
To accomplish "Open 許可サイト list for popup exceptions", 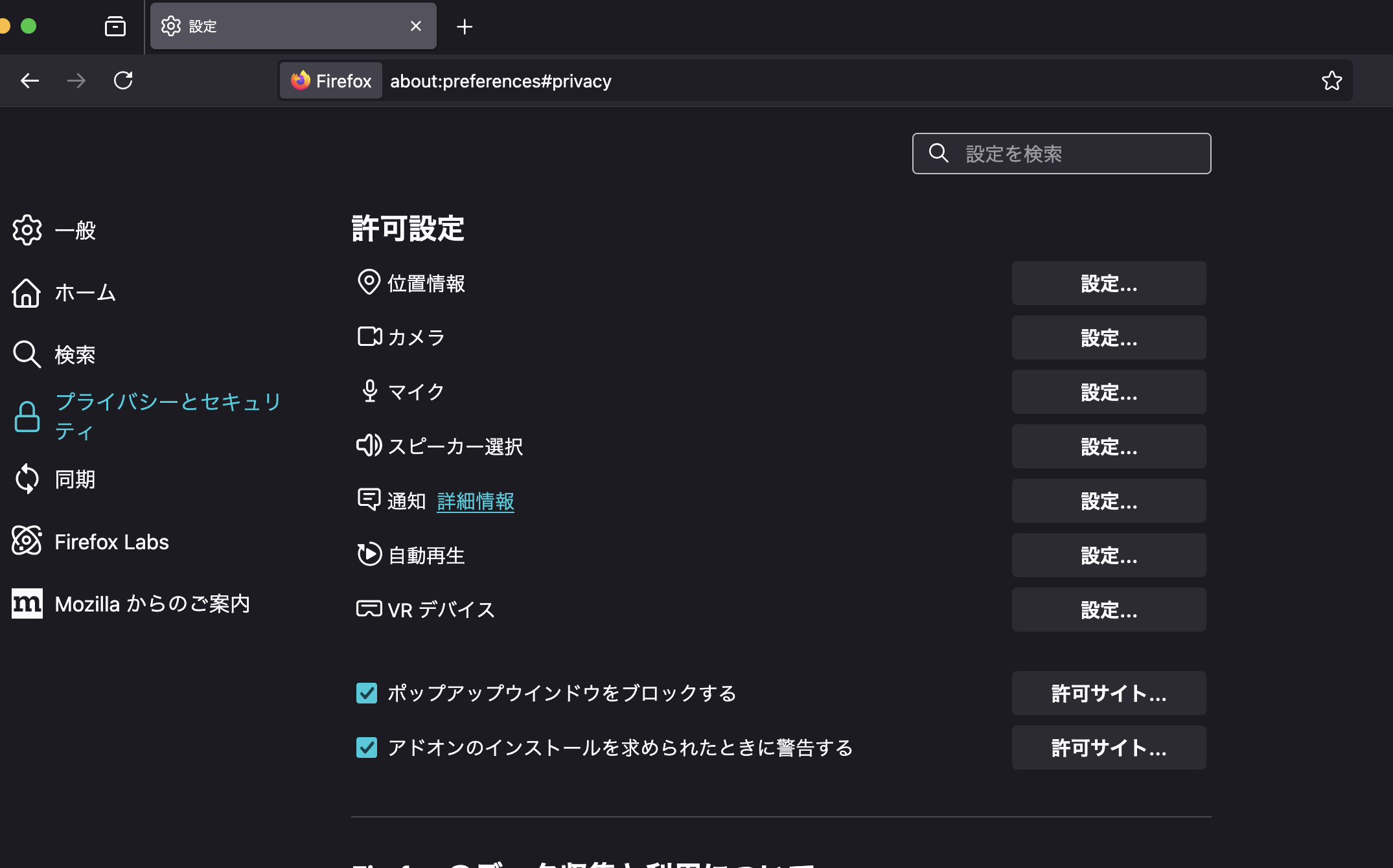I will tap(1108, 693).
